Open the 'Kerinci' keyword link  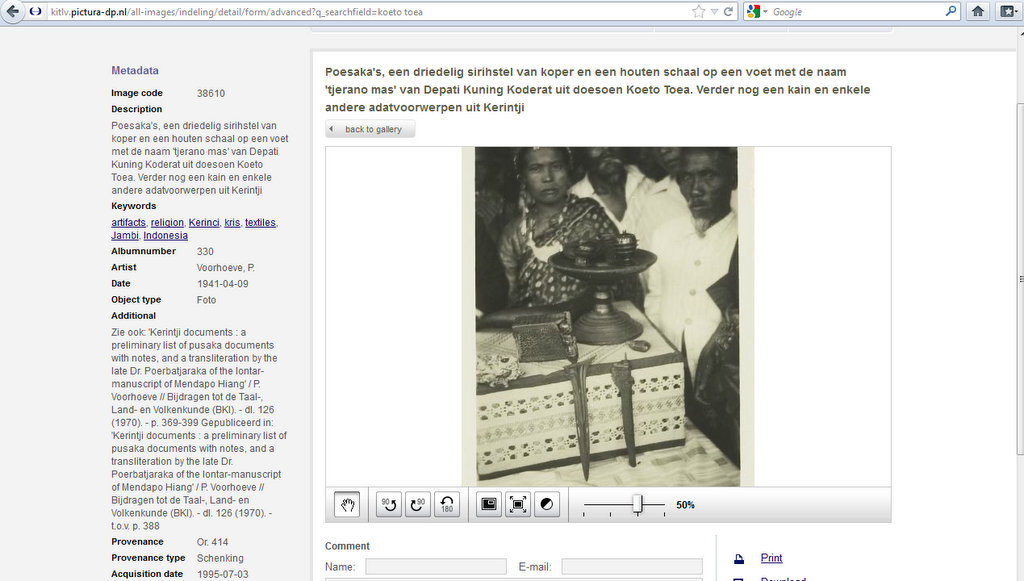pos(204,223)
